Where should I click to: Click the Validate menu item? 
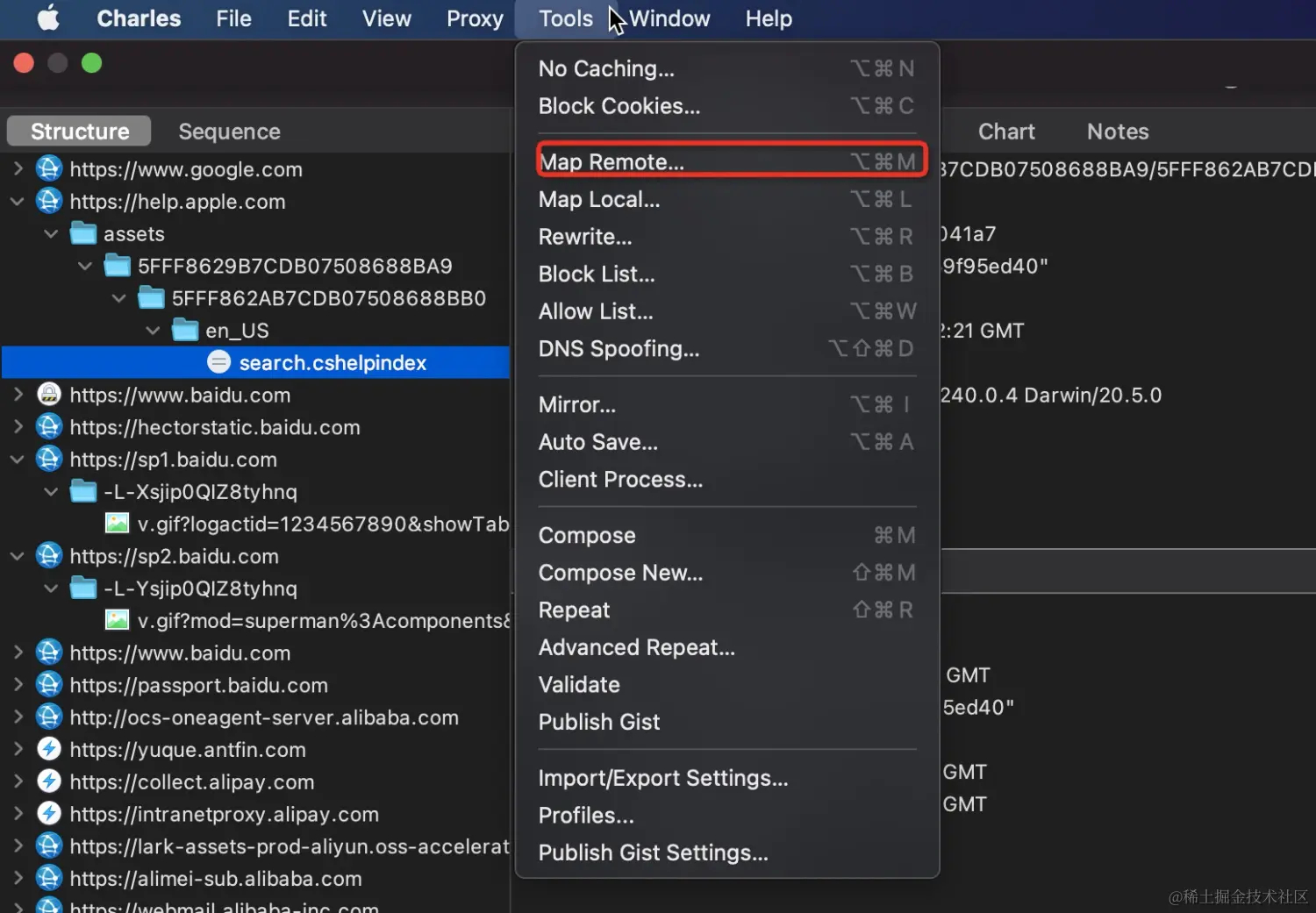727,684
